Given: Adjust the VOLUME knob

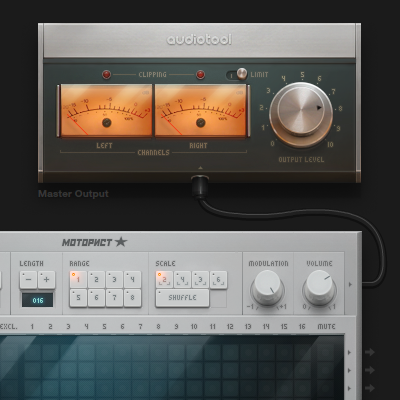Looking at the screenshot, I should tap(319, 288).
